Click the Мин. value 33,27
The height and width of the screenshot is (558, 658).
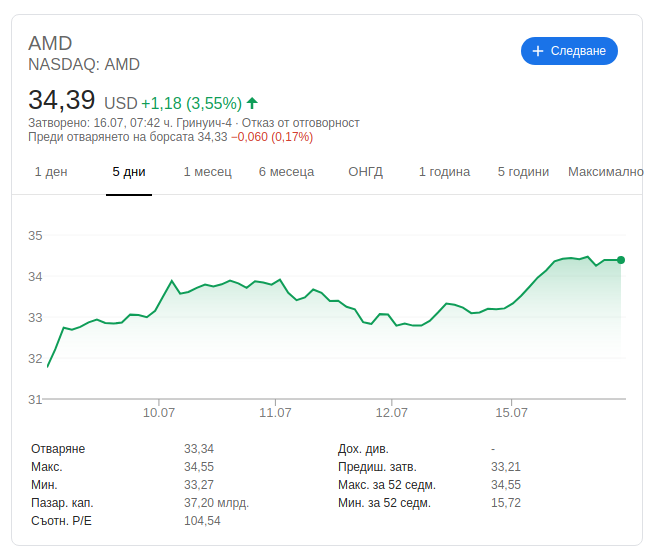click(199, 485)
